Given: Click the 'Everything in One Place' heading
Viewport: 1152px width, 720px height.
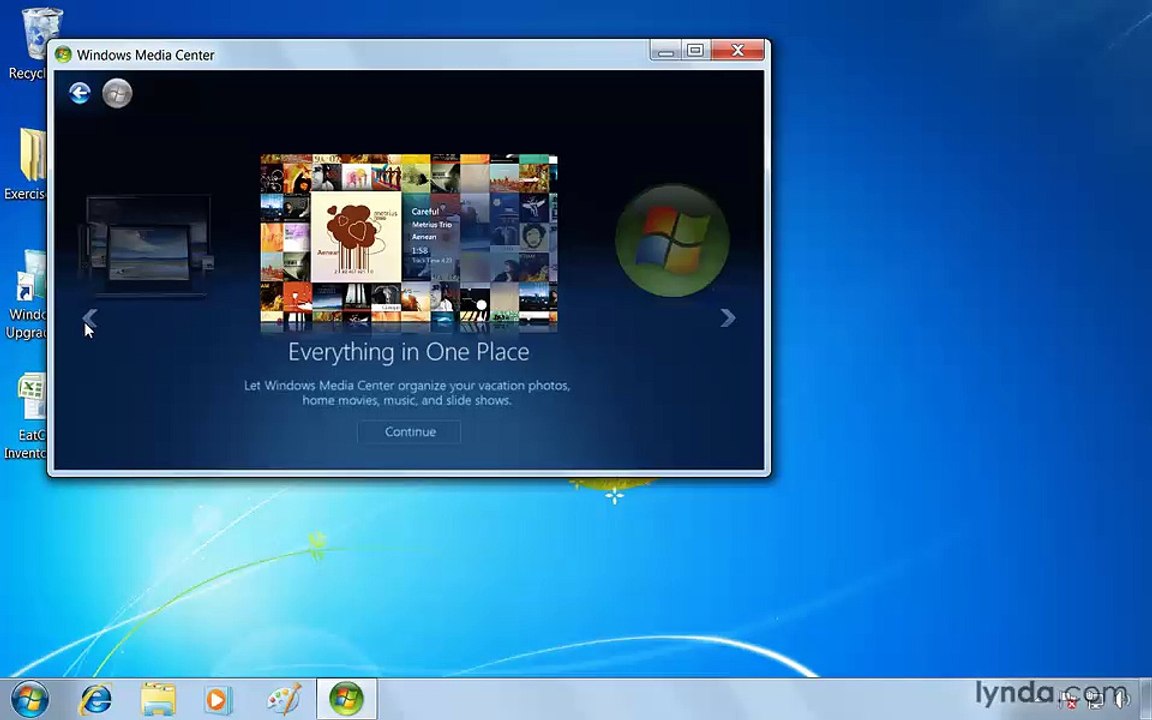Looking at the screenshot, I should (x=408, y=352).
